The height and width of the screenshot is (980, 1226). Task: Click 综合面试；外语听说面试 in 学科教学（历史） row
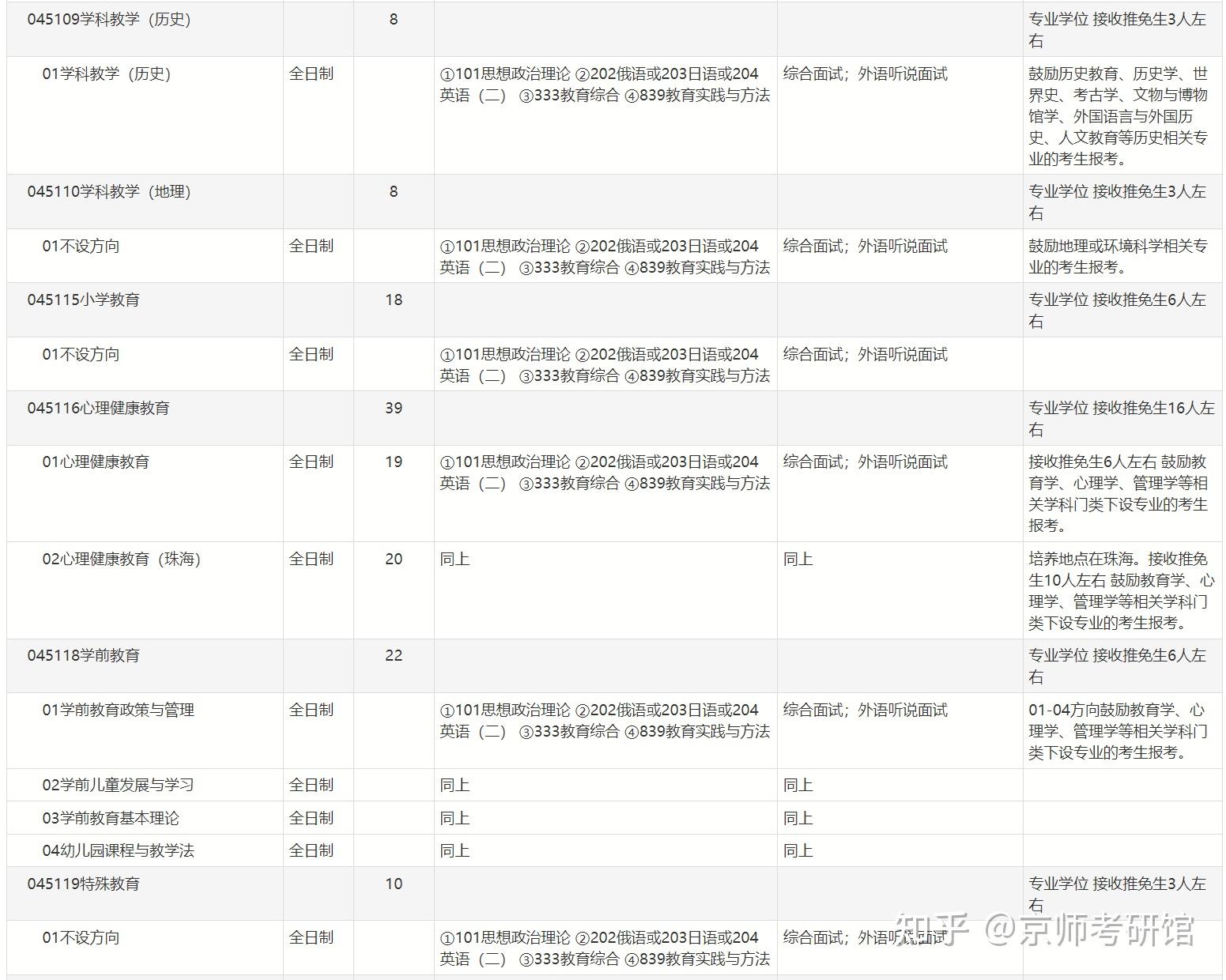[865, 74]
